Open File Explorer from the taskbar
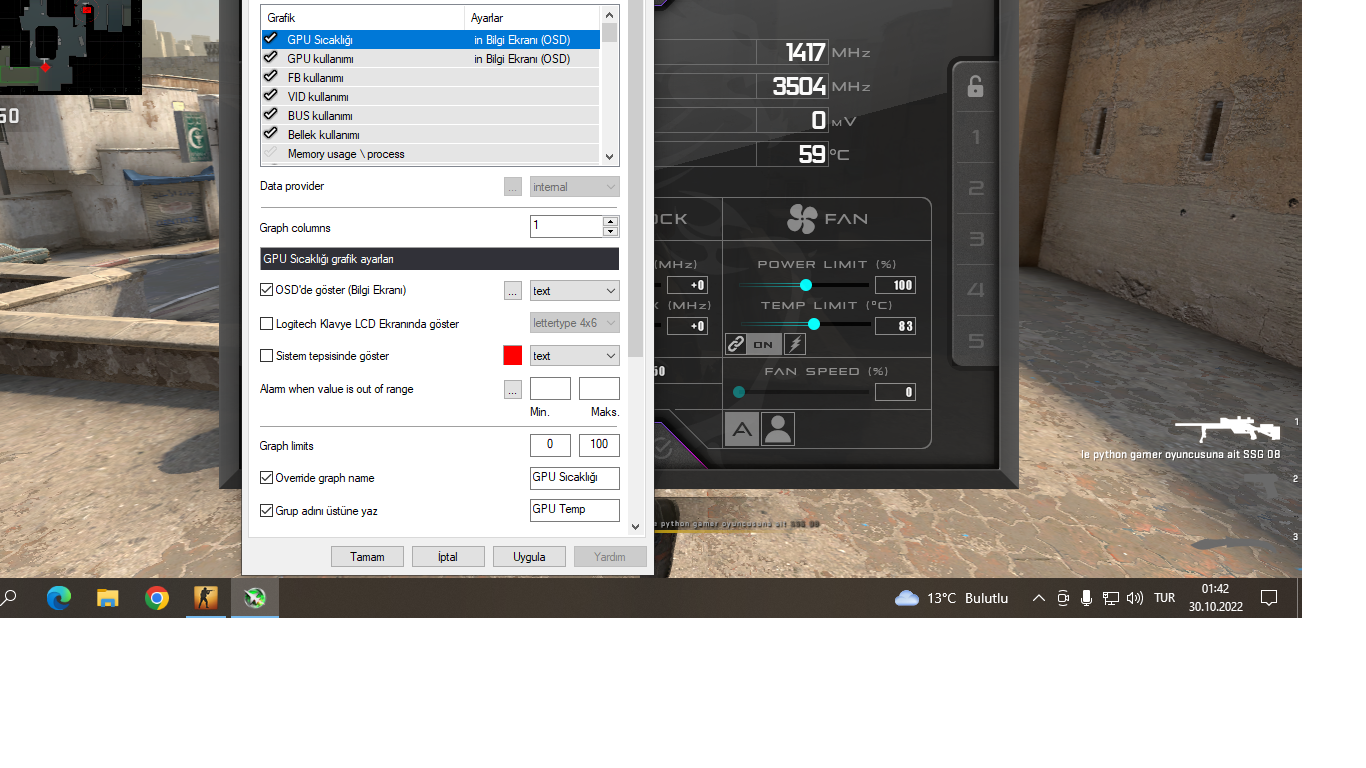1366x768 pixels. coord(108,598)
